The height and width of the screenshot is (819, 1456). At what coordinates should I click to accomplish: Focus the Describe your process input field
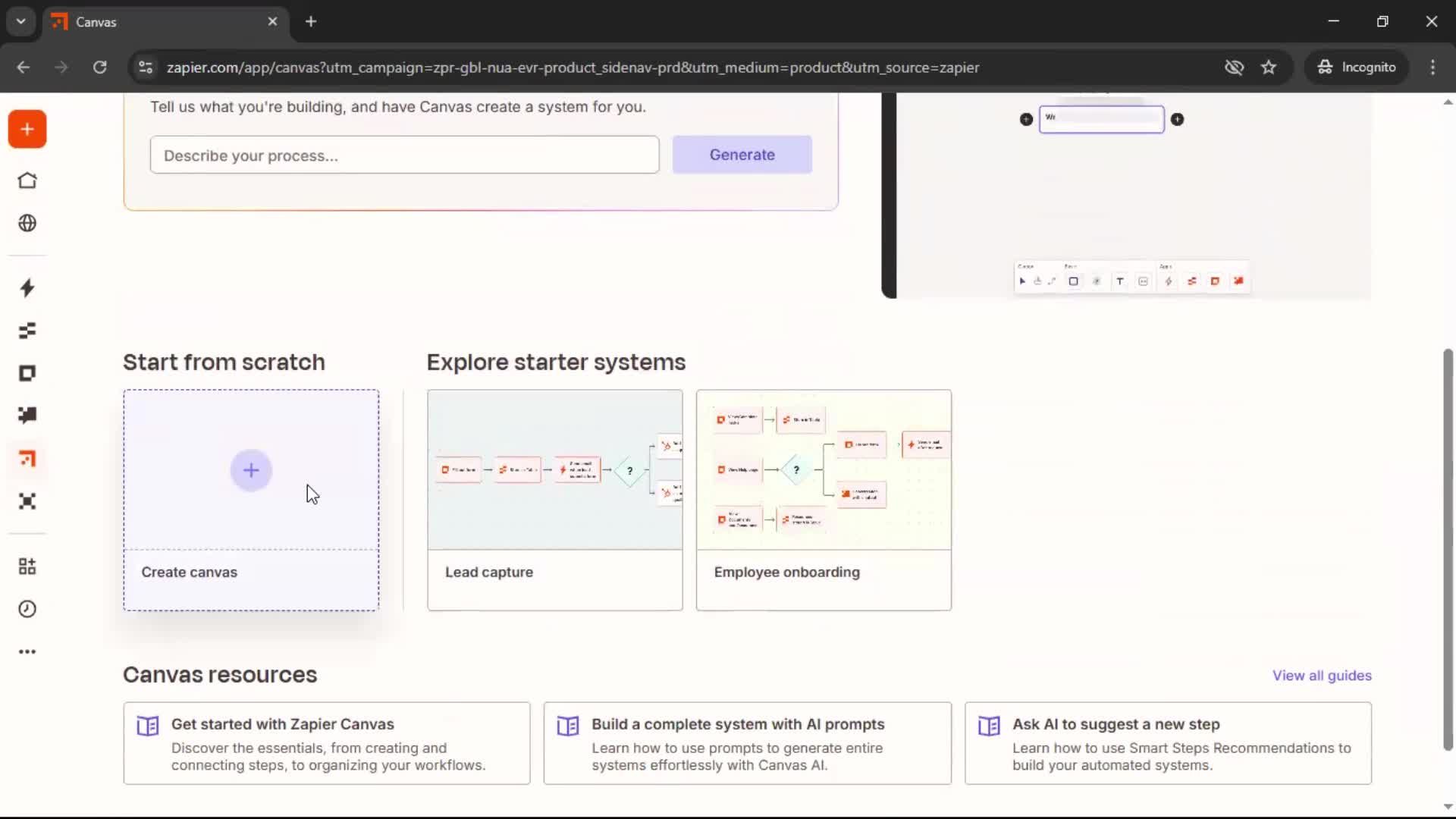(404, 155)
